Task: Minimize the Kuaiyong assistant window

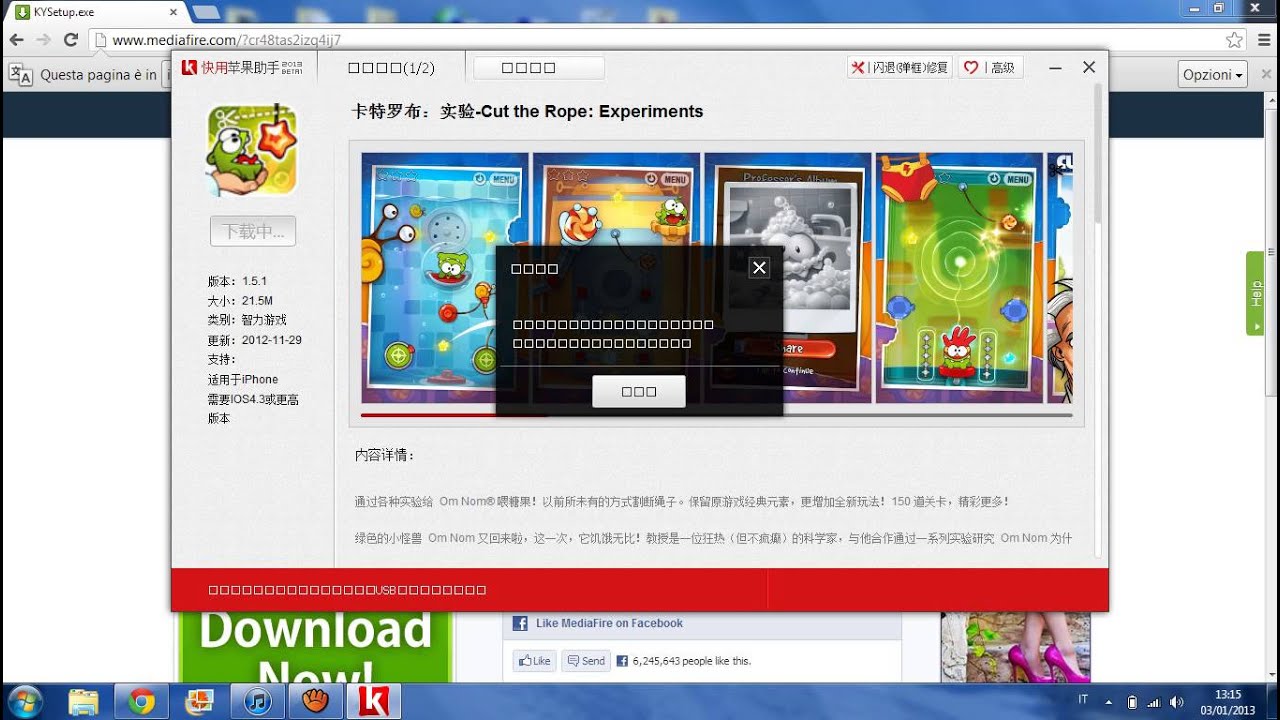Action: 1055,68
